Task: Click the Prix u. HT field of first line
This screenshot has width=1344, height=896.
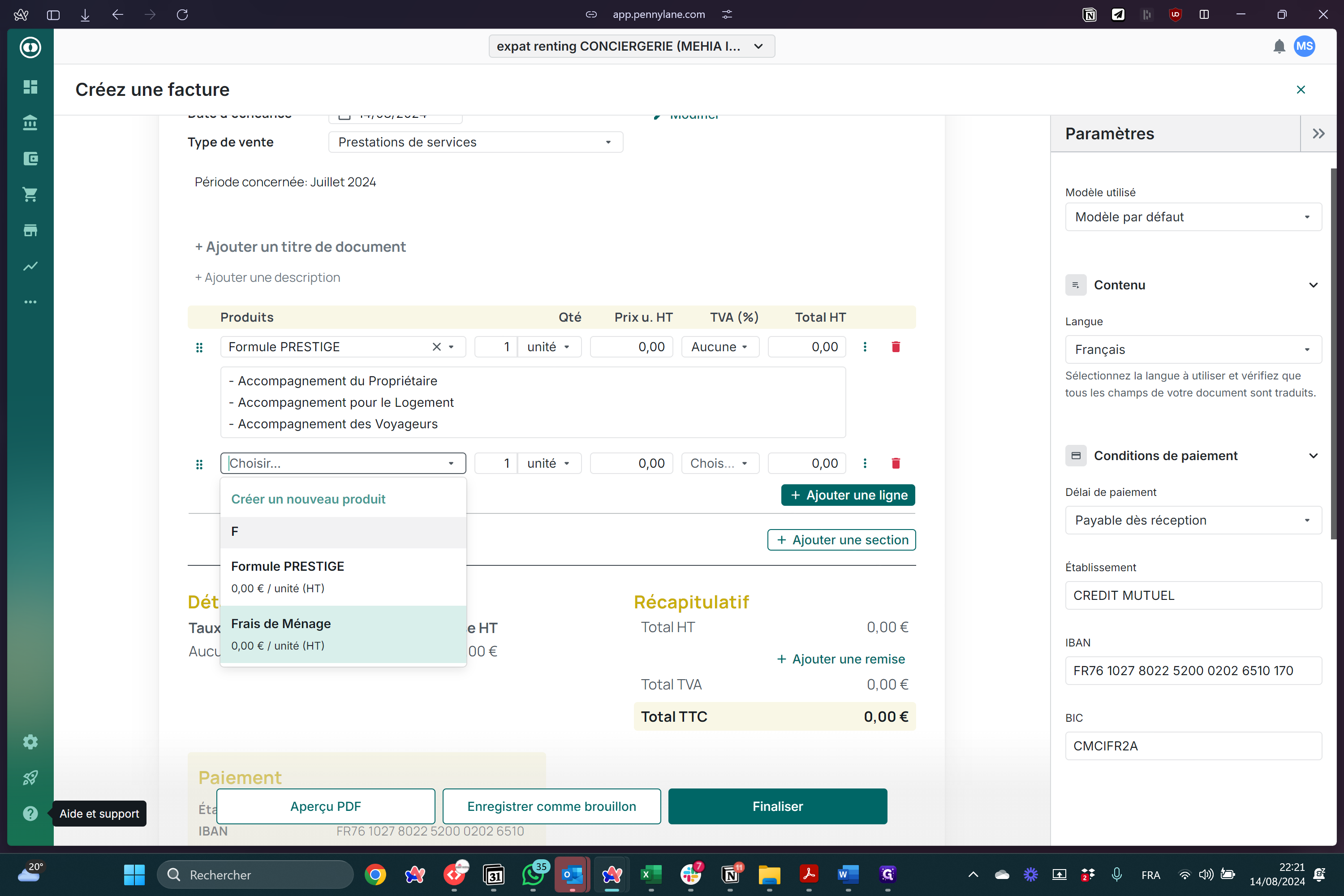Action: (631, 347)
